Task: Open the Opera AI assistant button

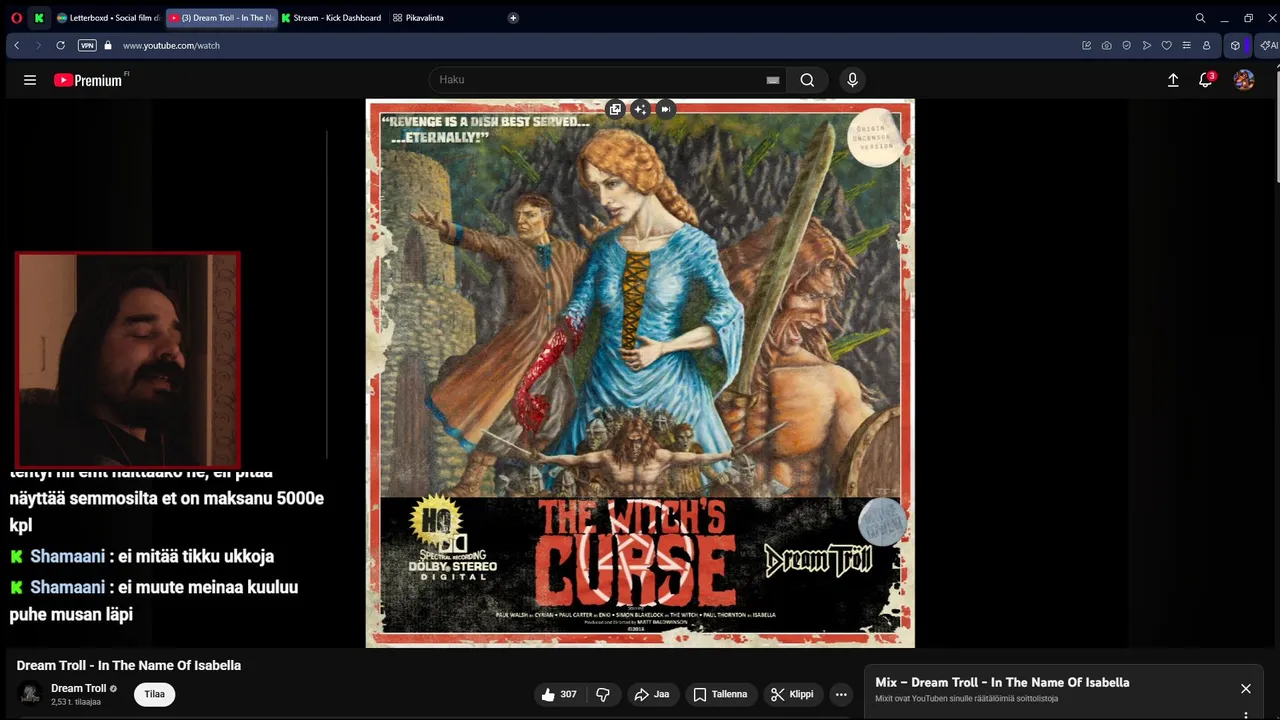Action: pos(1268,45)
